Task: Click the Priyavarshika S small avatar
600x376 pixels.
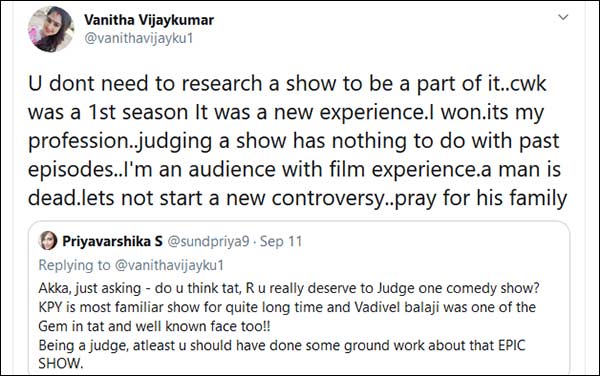Action: [48, 241]
